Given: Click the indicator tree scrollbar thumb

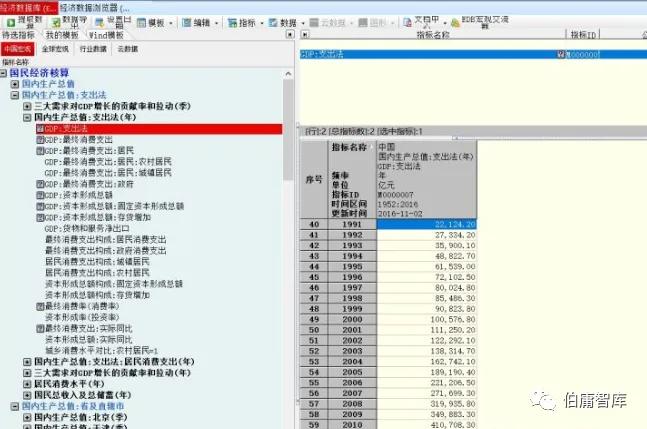Looking at the screenshot, I should pyautogui.click(x=288, y=130).
